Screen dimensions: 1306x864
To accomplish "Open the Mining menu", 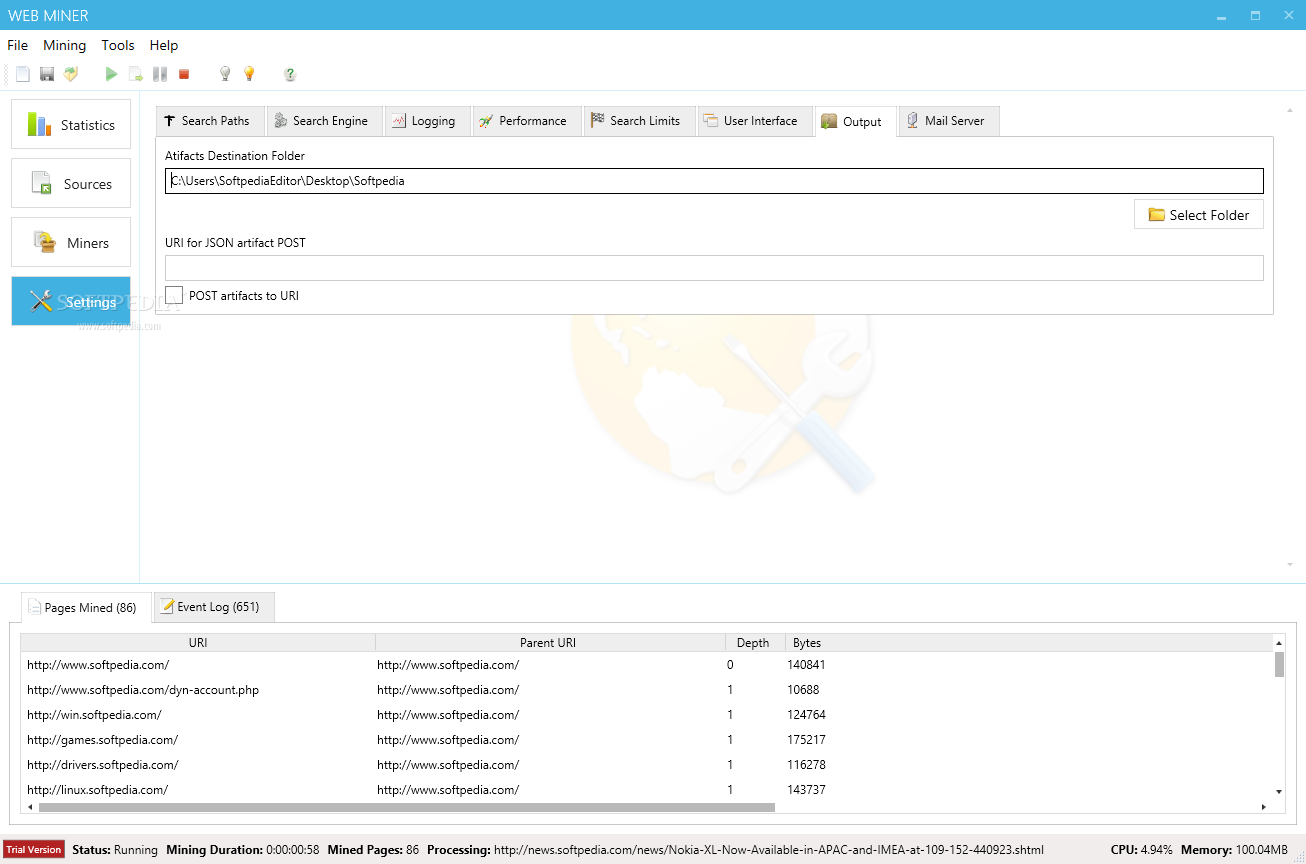I will tap(64, 45).
